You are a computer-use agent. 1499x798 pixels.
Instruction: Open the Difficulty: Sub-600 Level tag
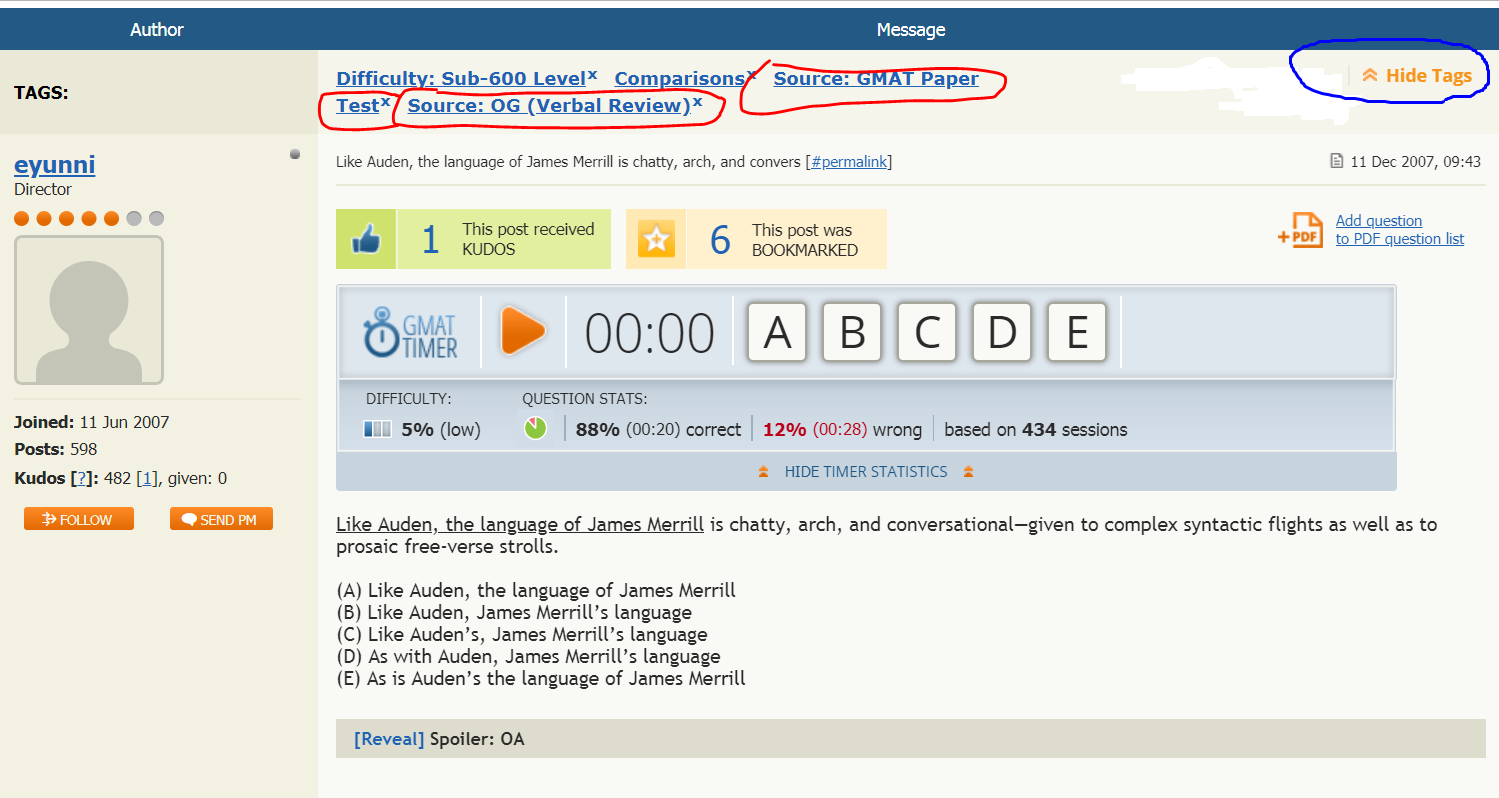pos(461,79)
